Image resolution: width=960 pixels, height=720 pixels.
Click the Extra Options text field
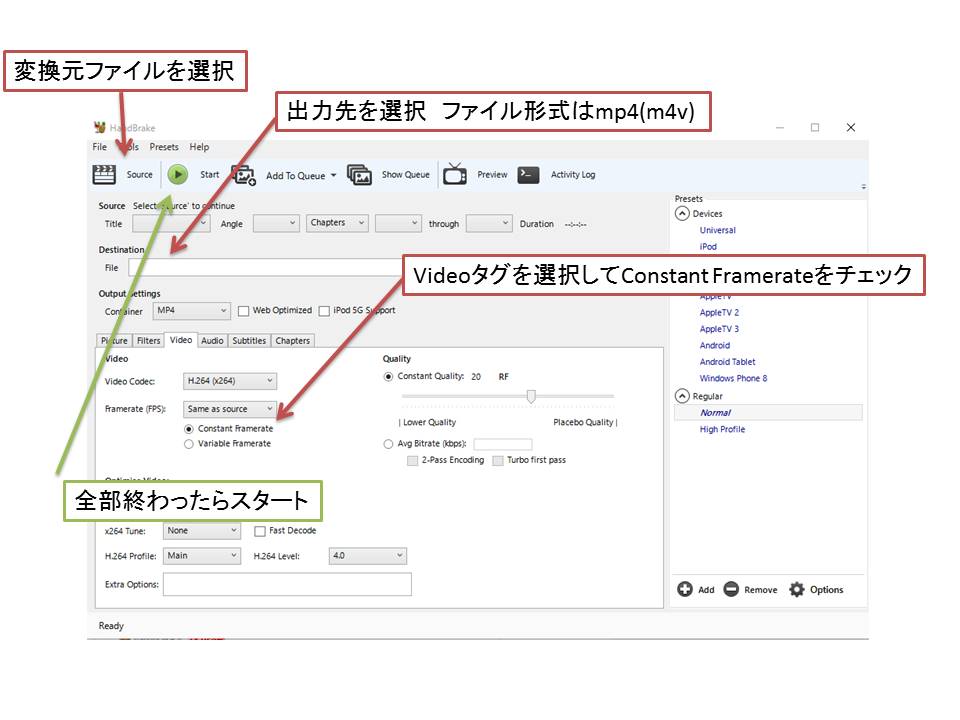click(x=287, y=585)
